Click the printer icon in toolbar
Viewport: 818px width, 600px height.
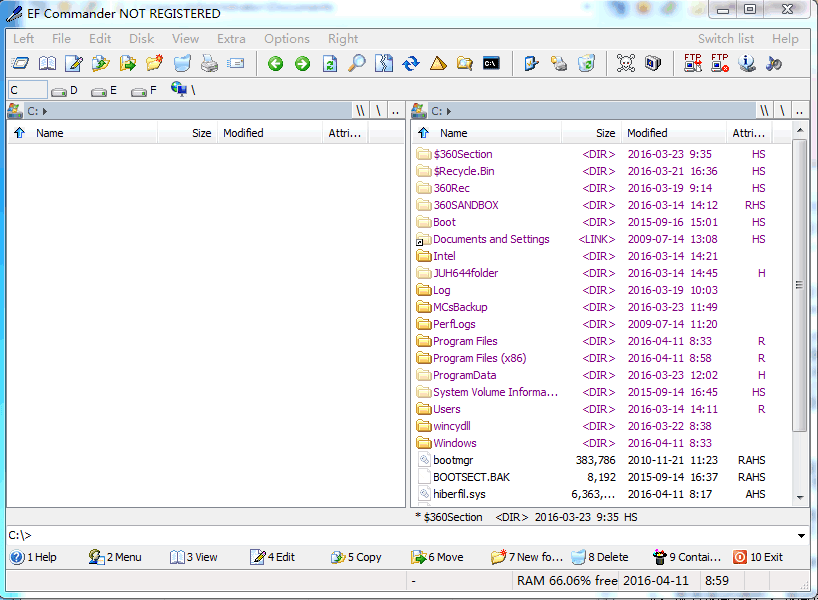[209, 64]
